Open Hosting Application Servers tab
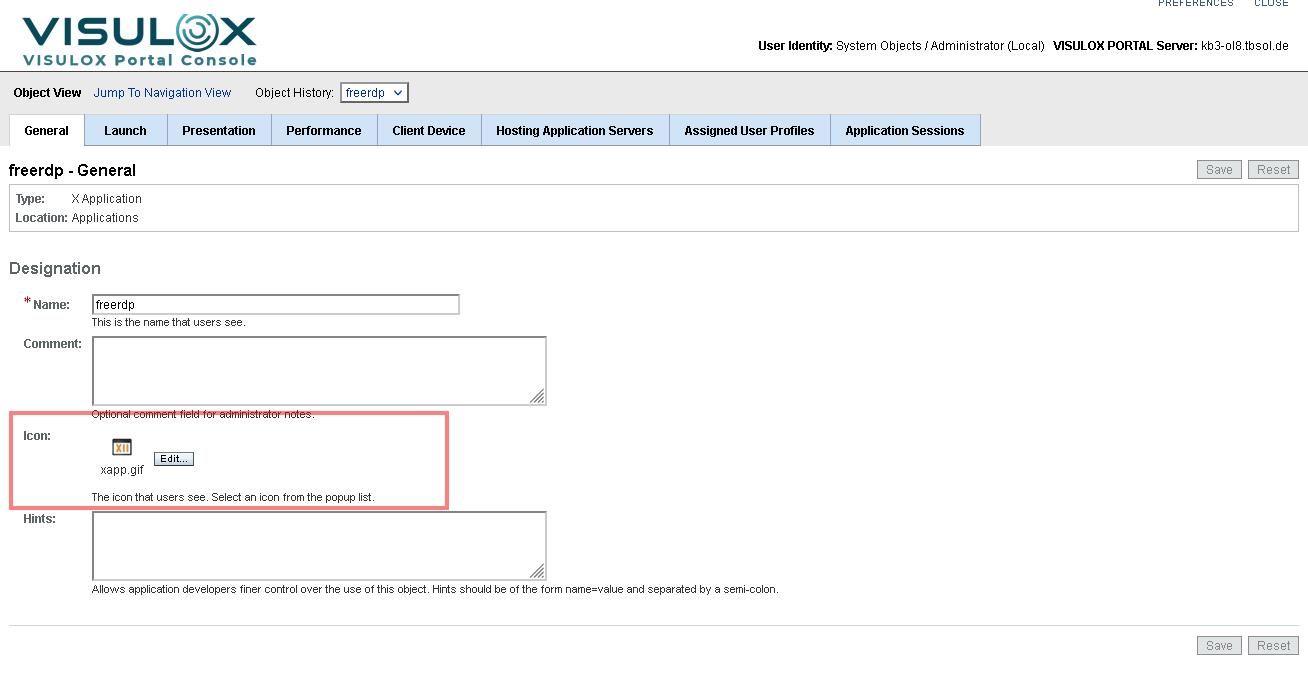Screen dimensions: 1308x673 (574, 131)
